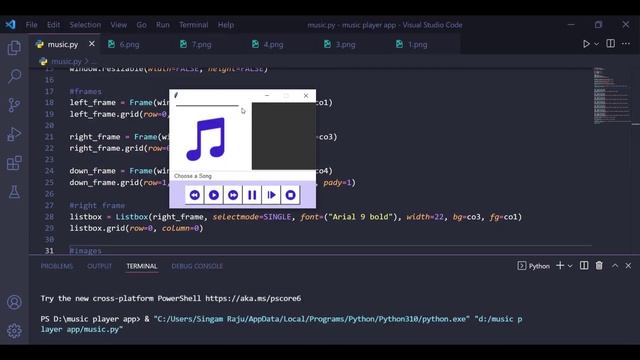Image resolution: width=640 pixels, height=360 pixels.
Task: Open the Terminal menu
Action: pyautogui.click(x=193, y=25)
